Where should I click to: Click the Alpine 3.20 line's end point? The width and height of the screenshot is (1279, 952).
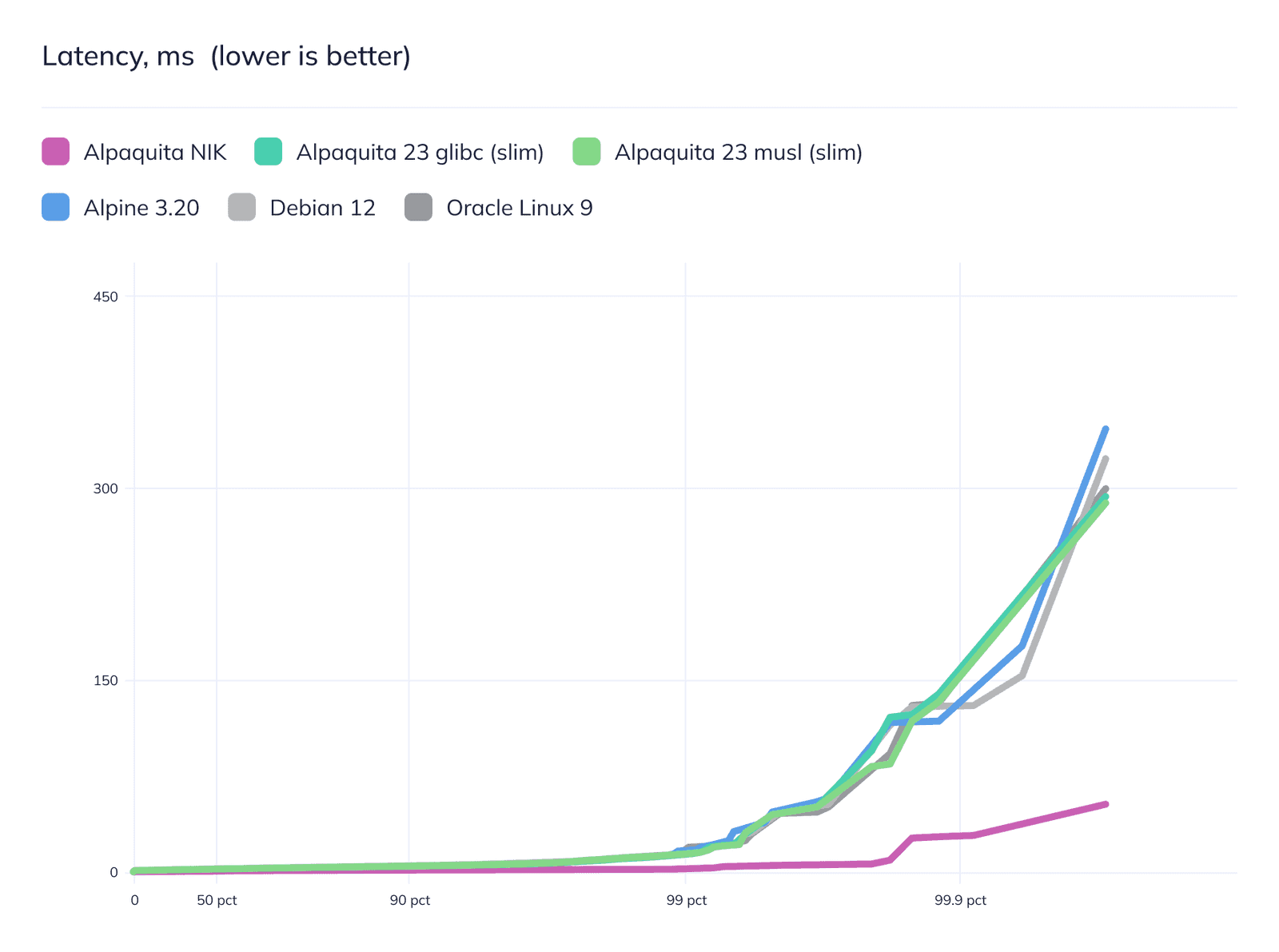(x=1106, y=429)
